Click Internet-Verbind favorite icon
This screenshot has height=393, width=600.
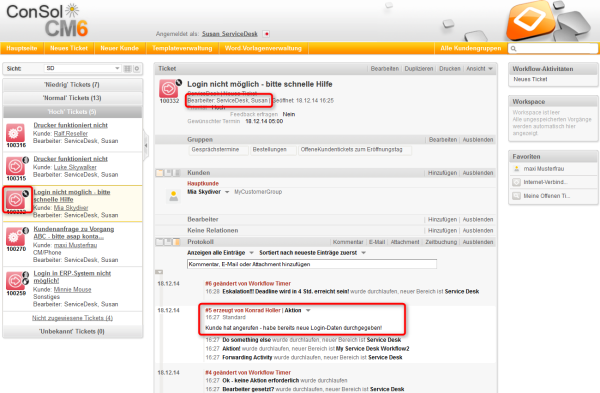(517, 182)
